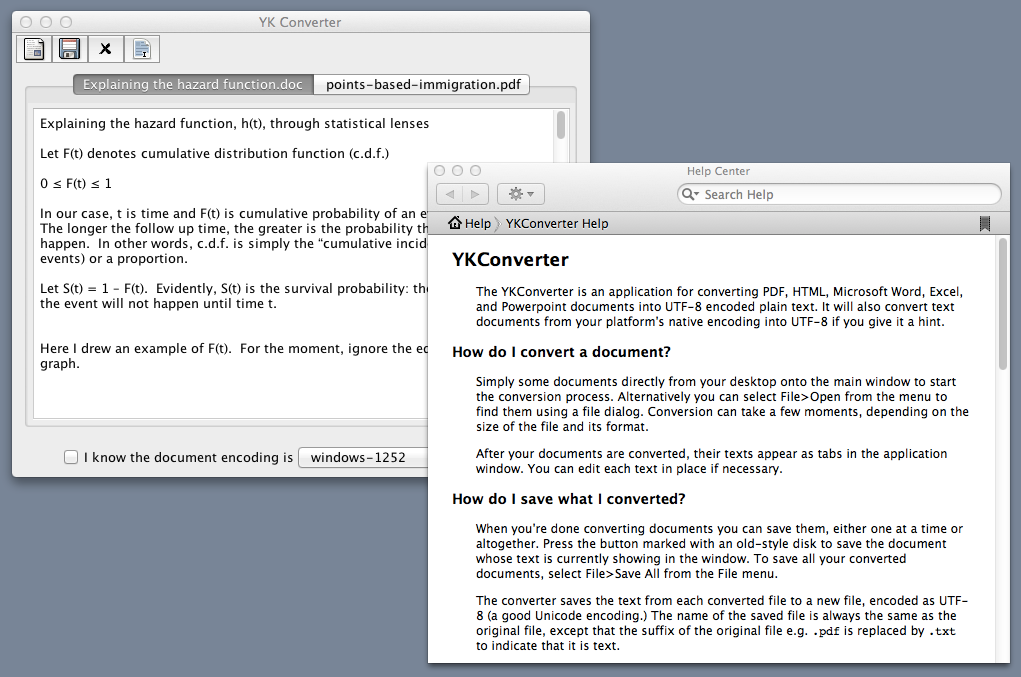The width and height of the screenshot is (1021, 677).
Task: Close the current document with the X toolbar icon
Action: click(x=105, y=48)
